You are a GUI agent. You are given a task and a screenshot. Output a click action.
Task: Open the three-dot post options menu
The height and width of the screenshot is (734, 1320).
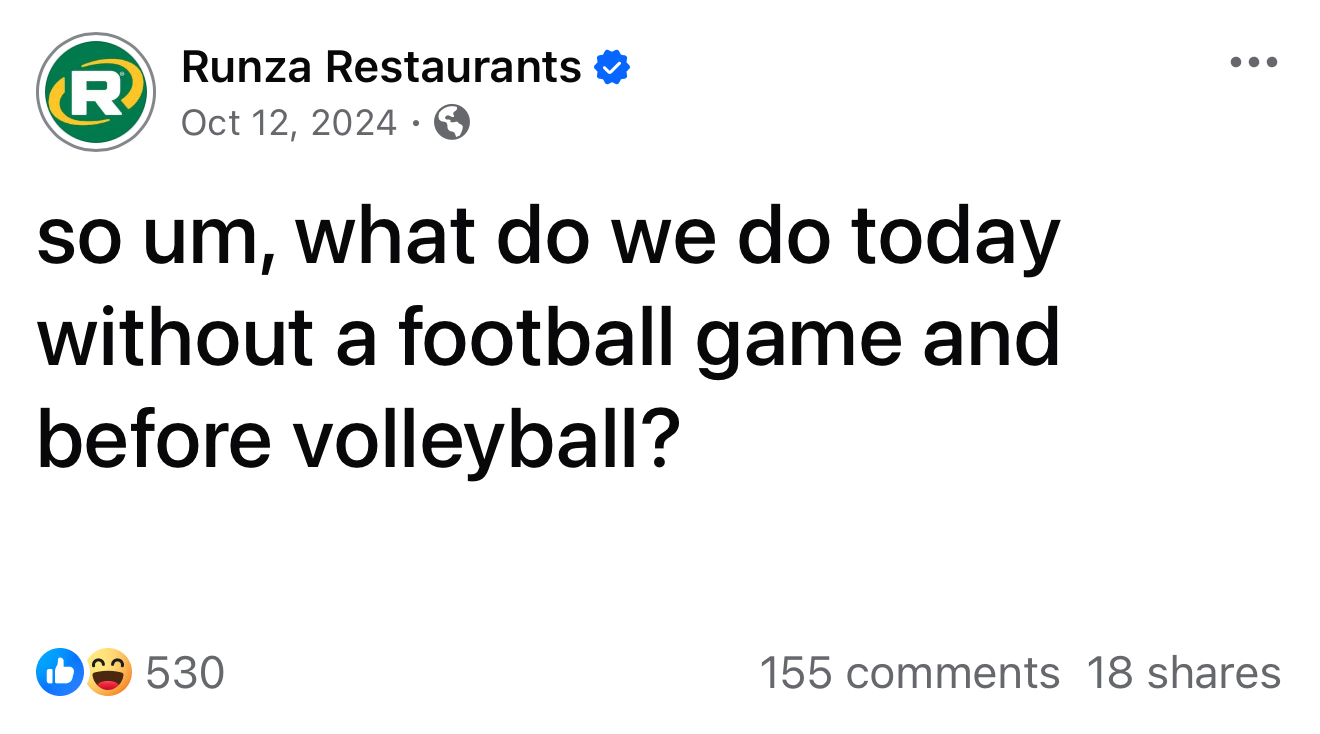[1253, 63]
